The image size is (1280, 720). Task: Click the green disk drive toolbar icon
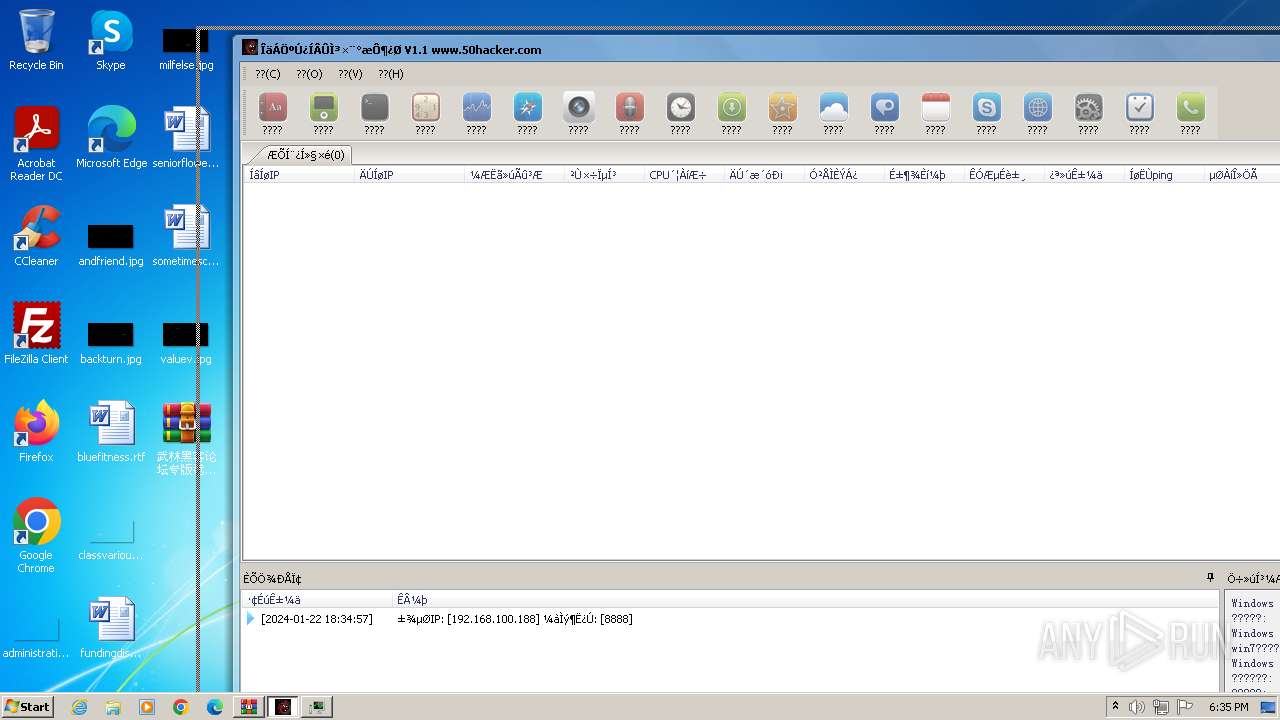[323, 107]
